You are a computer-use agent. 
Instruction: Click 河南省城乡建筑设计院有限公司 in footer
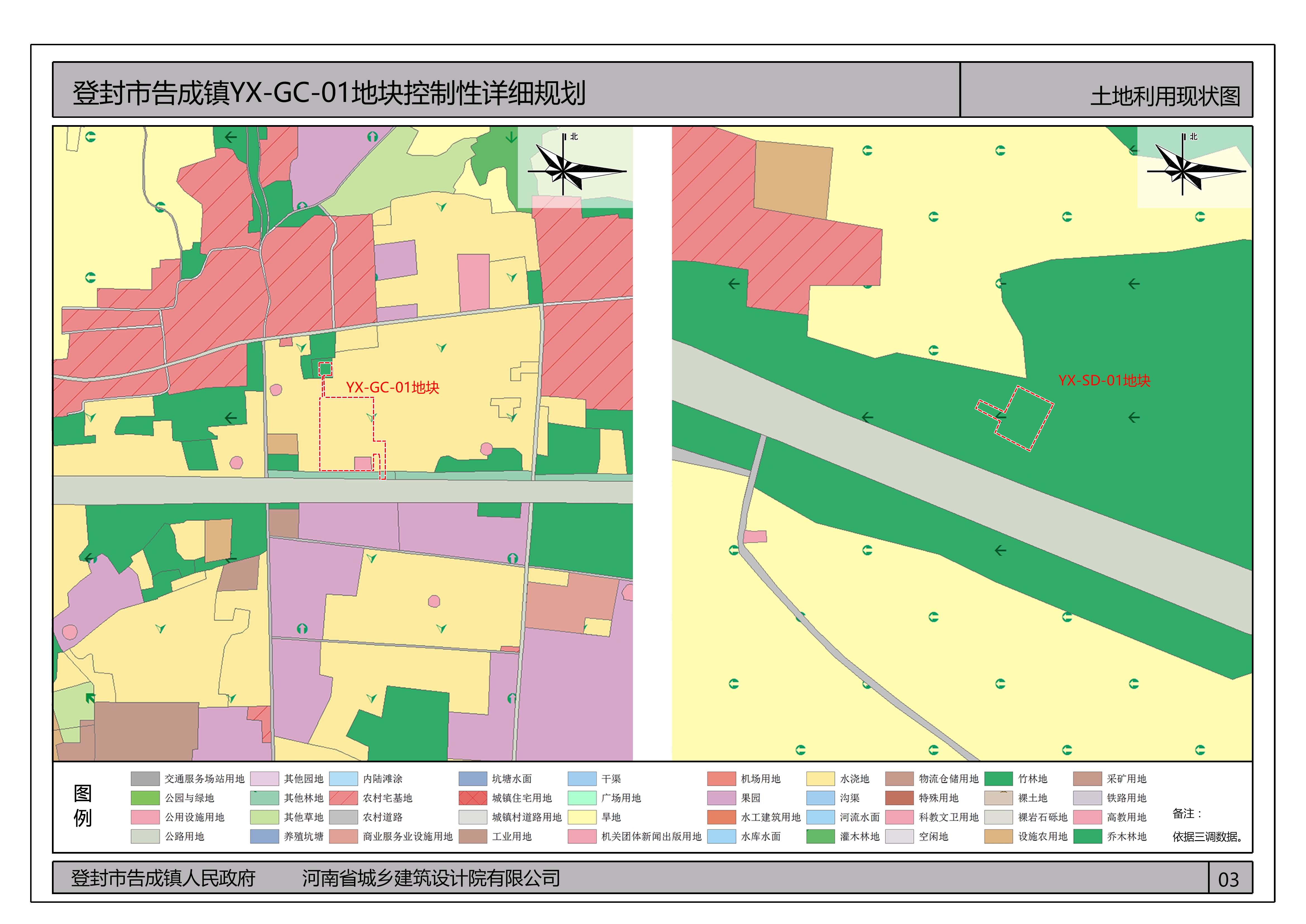click(x=430, y=878)
